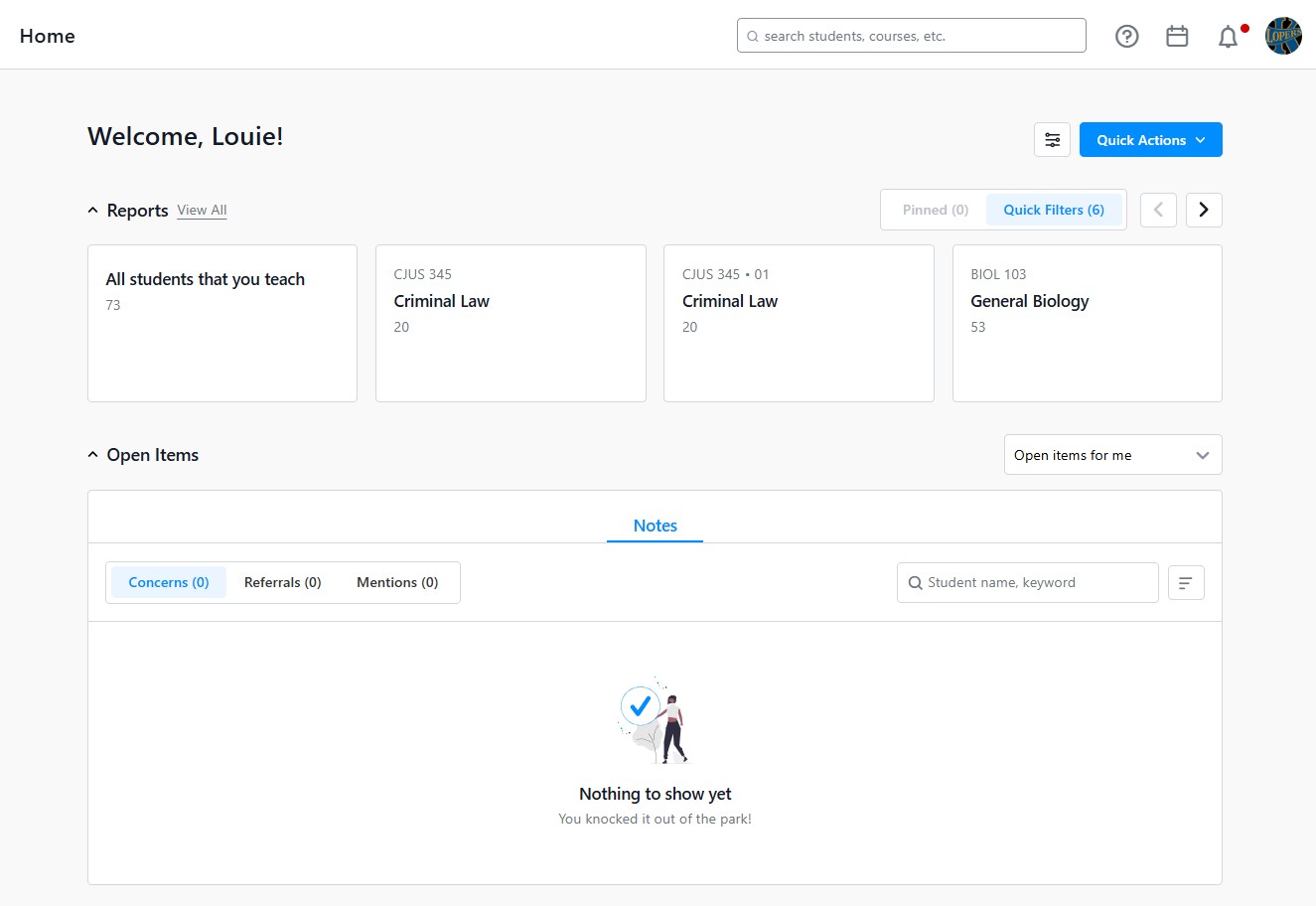Select the Quick Filters (6) option
Image resolution: width=1316 pixels, height=906 pixels.
[1054, 210]
